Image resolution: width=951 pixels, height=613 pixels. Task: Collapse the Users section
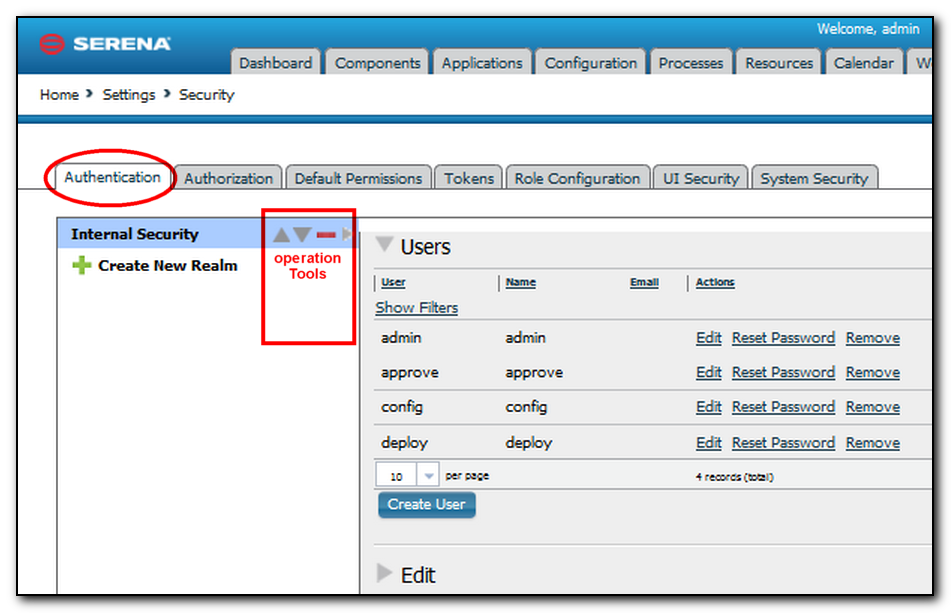(x=384, y=246)
